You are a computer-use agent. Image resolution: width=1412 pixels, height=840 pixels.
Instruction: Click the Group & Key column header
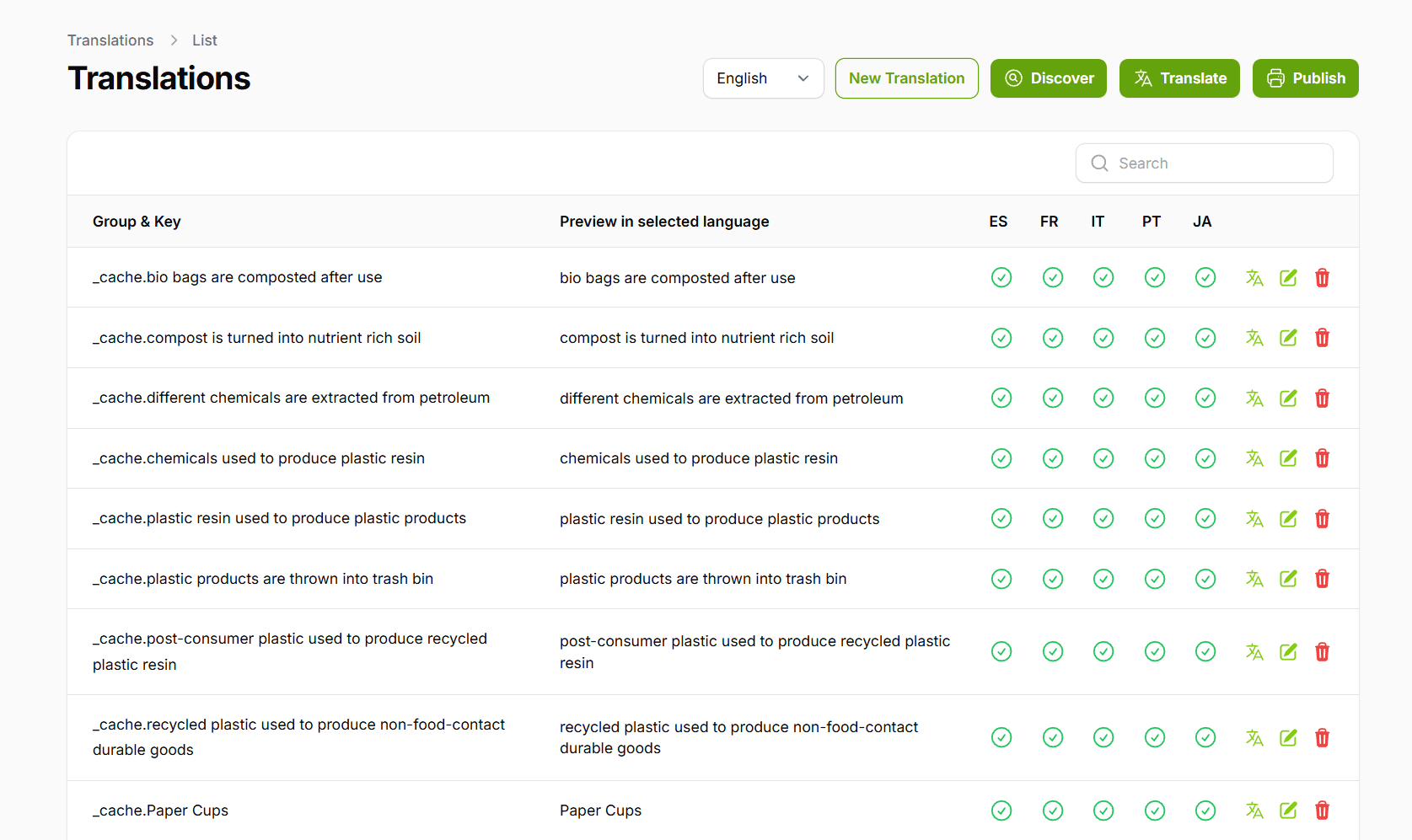137,222
